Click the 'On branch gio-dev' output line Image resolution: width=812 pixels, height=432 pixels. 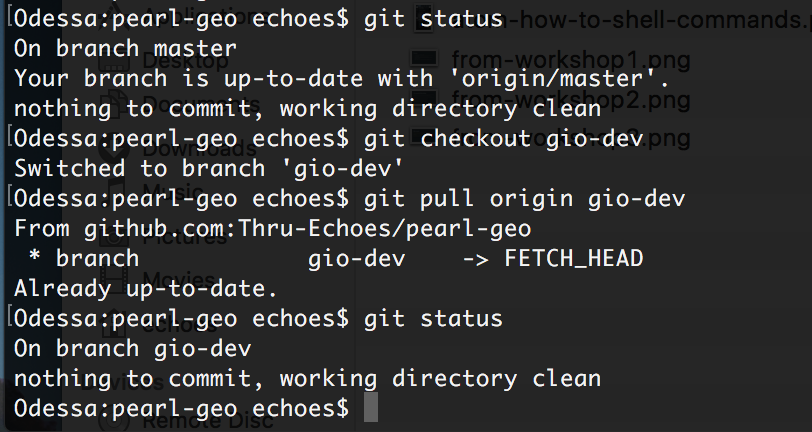[x=133, y=349]
